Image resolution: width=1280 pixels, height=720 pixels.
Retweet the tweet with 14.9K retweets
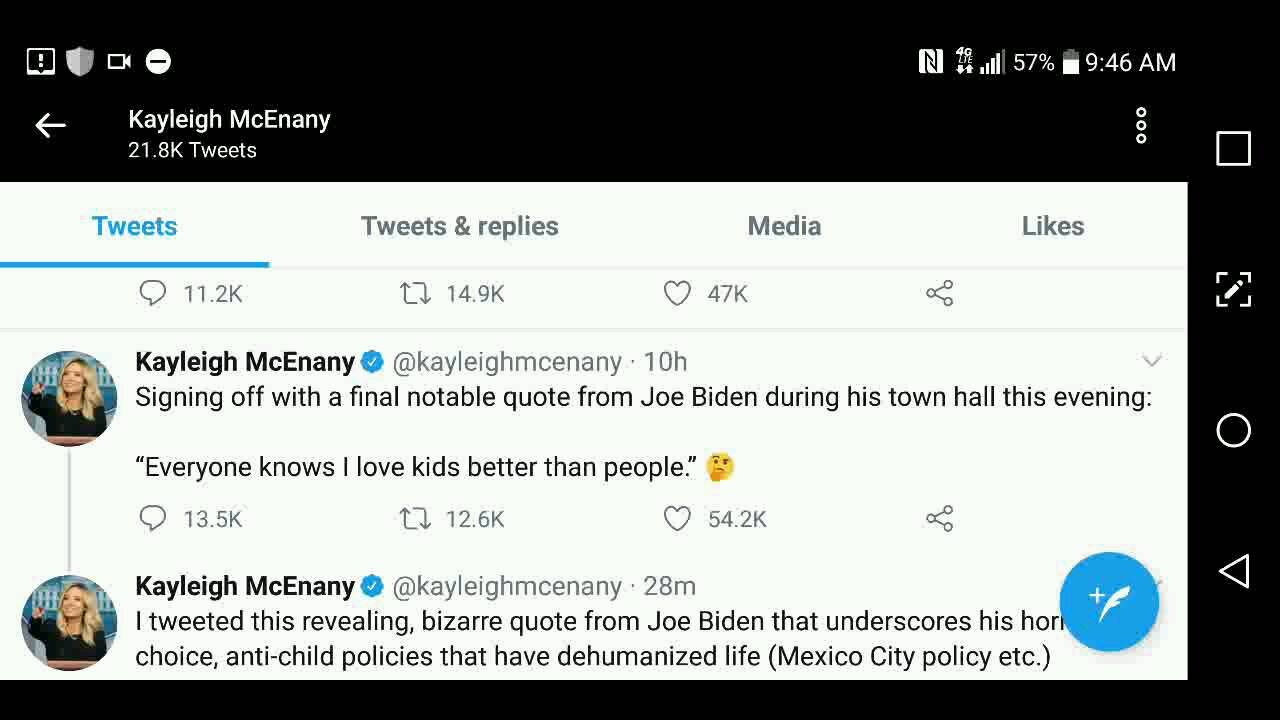415,293
